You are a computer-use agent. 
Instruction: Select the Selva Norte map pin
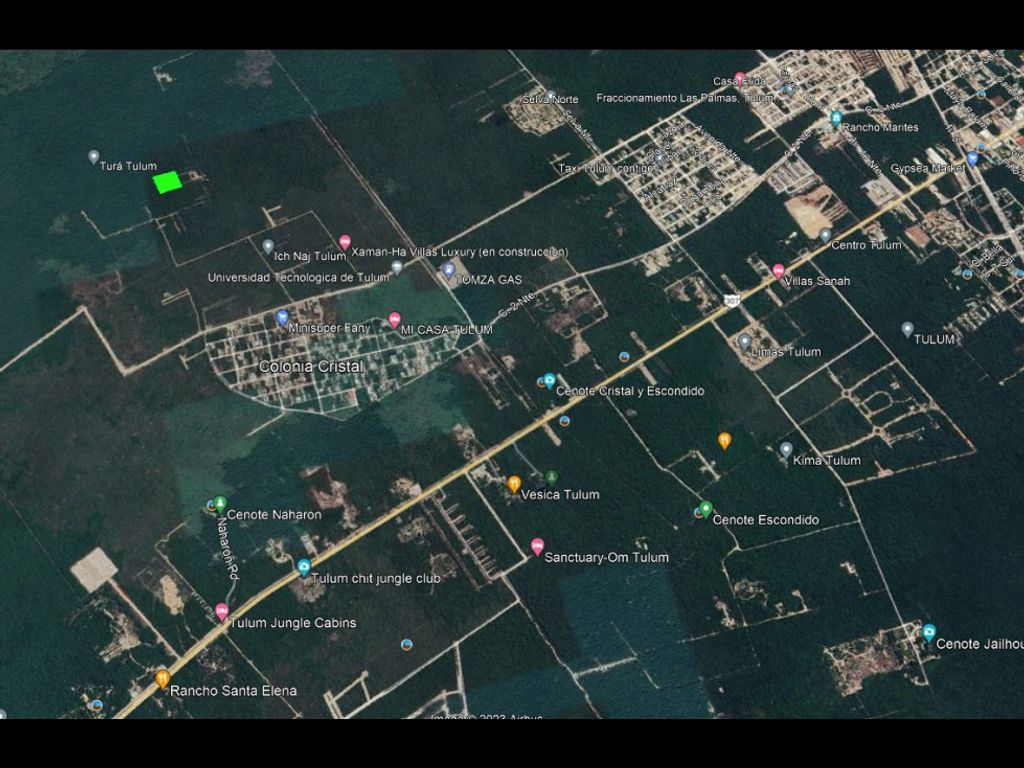[x=551, y=96]
